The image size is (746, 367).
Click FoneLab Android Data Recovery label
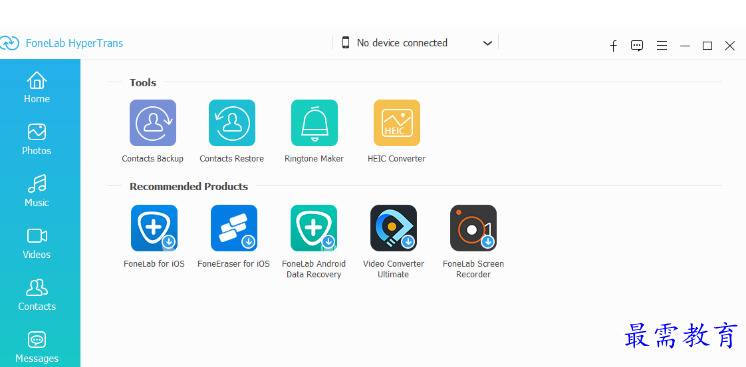coord(314,269)
